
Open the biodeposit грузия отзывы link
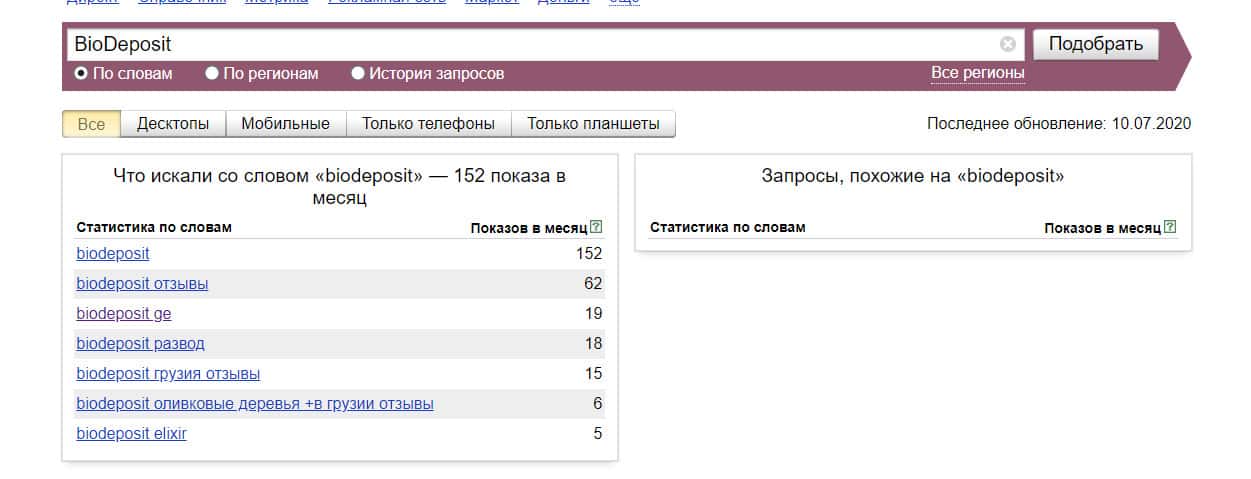(x=168, y=374)
